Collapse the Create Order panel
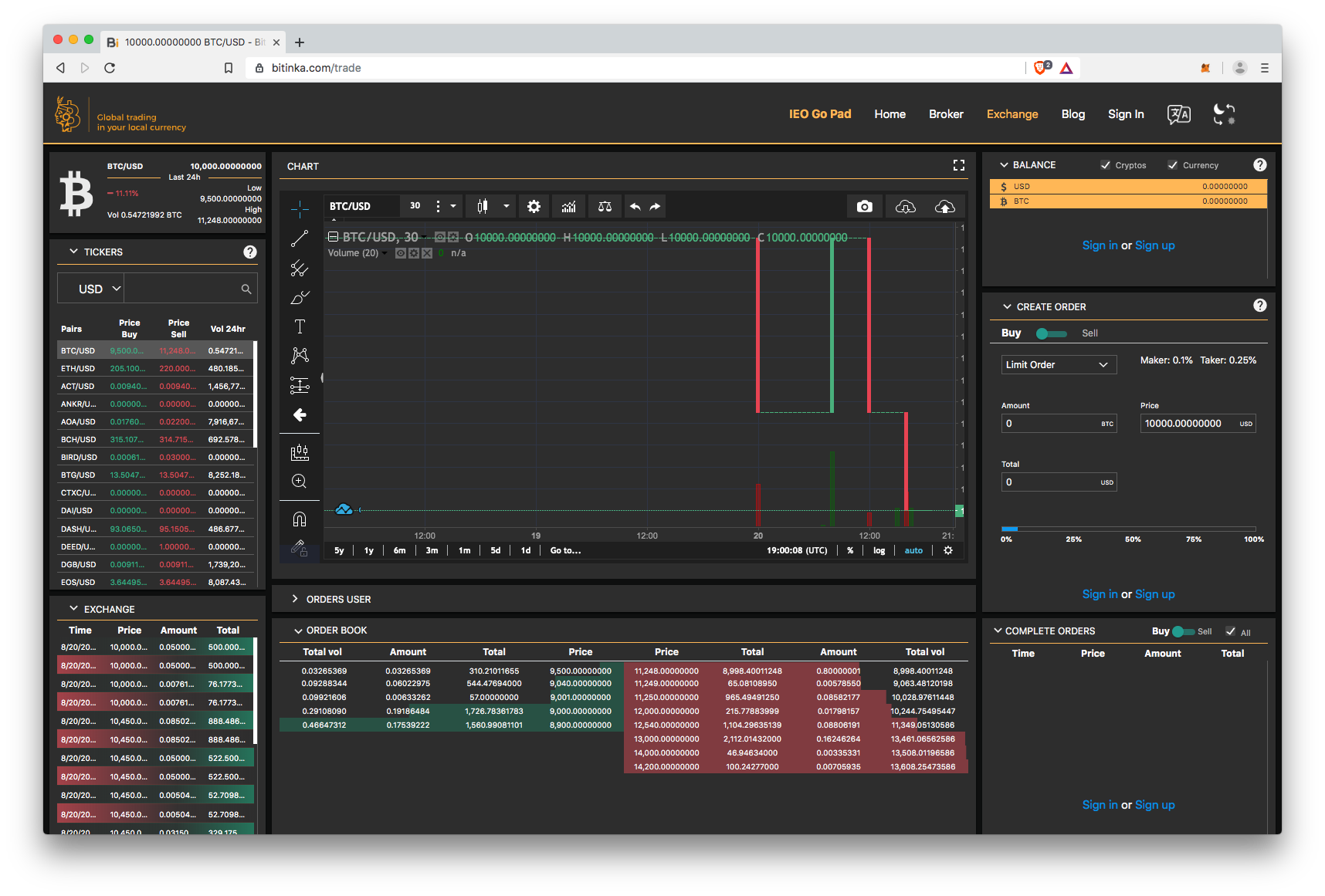This screenshot has height=896, width=1325. pos(1008,306)
